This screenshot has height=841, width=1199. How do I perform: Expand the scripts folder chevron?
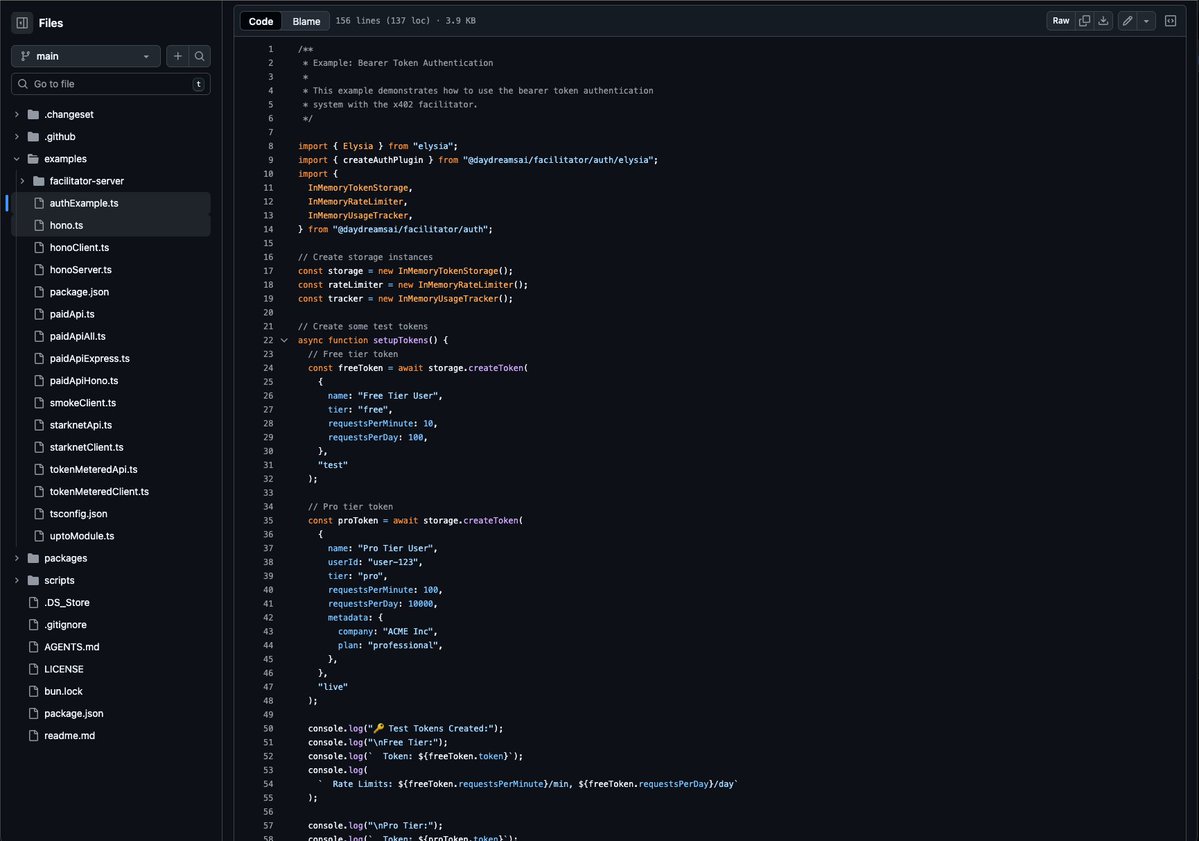tap(17, 580)
